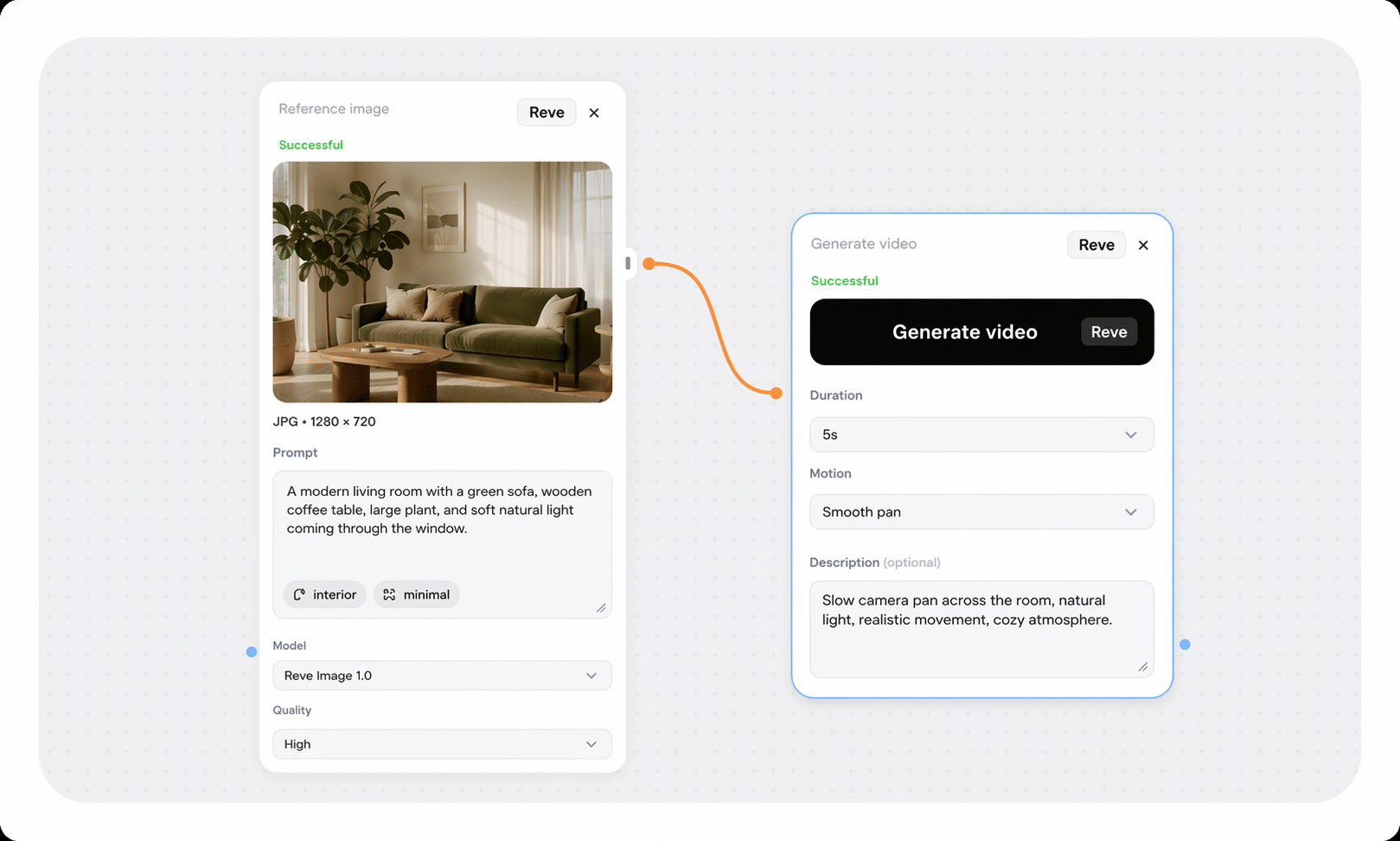Click the Reve button in Reference image panel
The width and height of the screenshot is (1400, 841).
click(547, 112)
